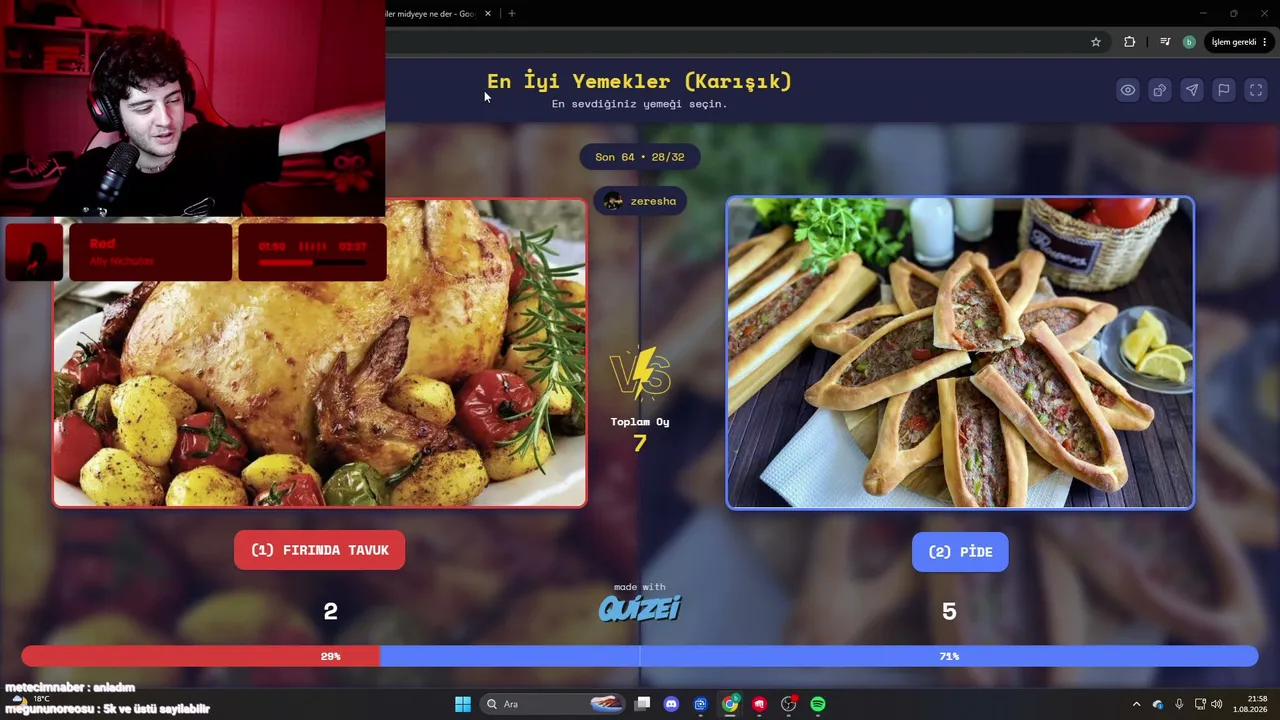1280x720 pixels.
Task: Open the red app icon right of Chrome
Action: tap(760, 704)
